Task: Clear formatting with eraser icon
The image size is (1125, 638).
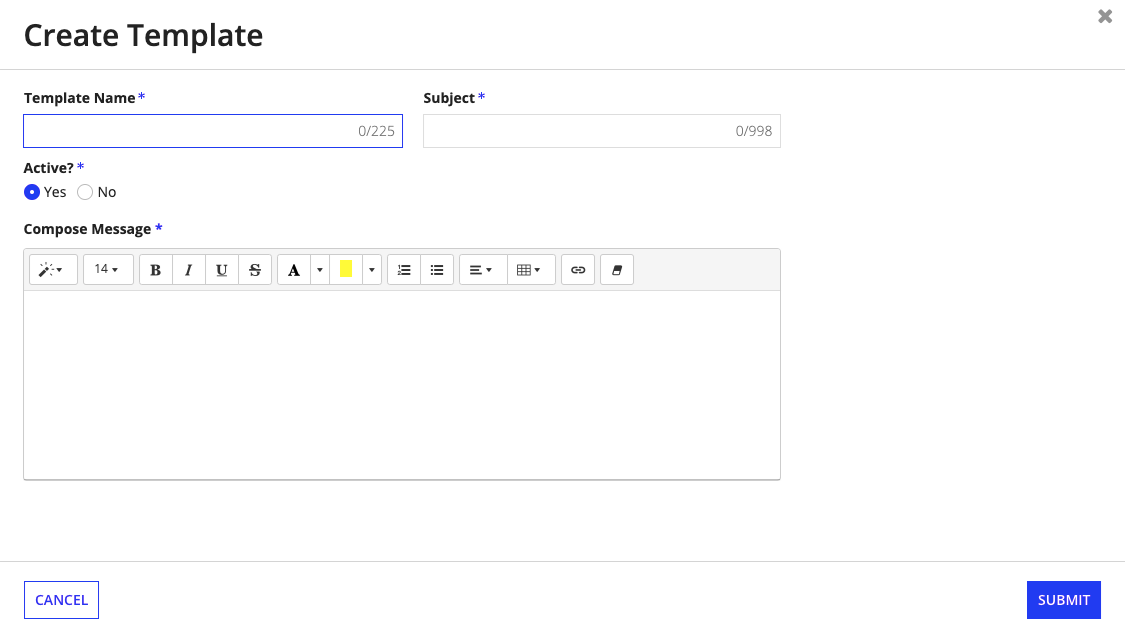Action: pyautogui.click(x=617, y=270)
